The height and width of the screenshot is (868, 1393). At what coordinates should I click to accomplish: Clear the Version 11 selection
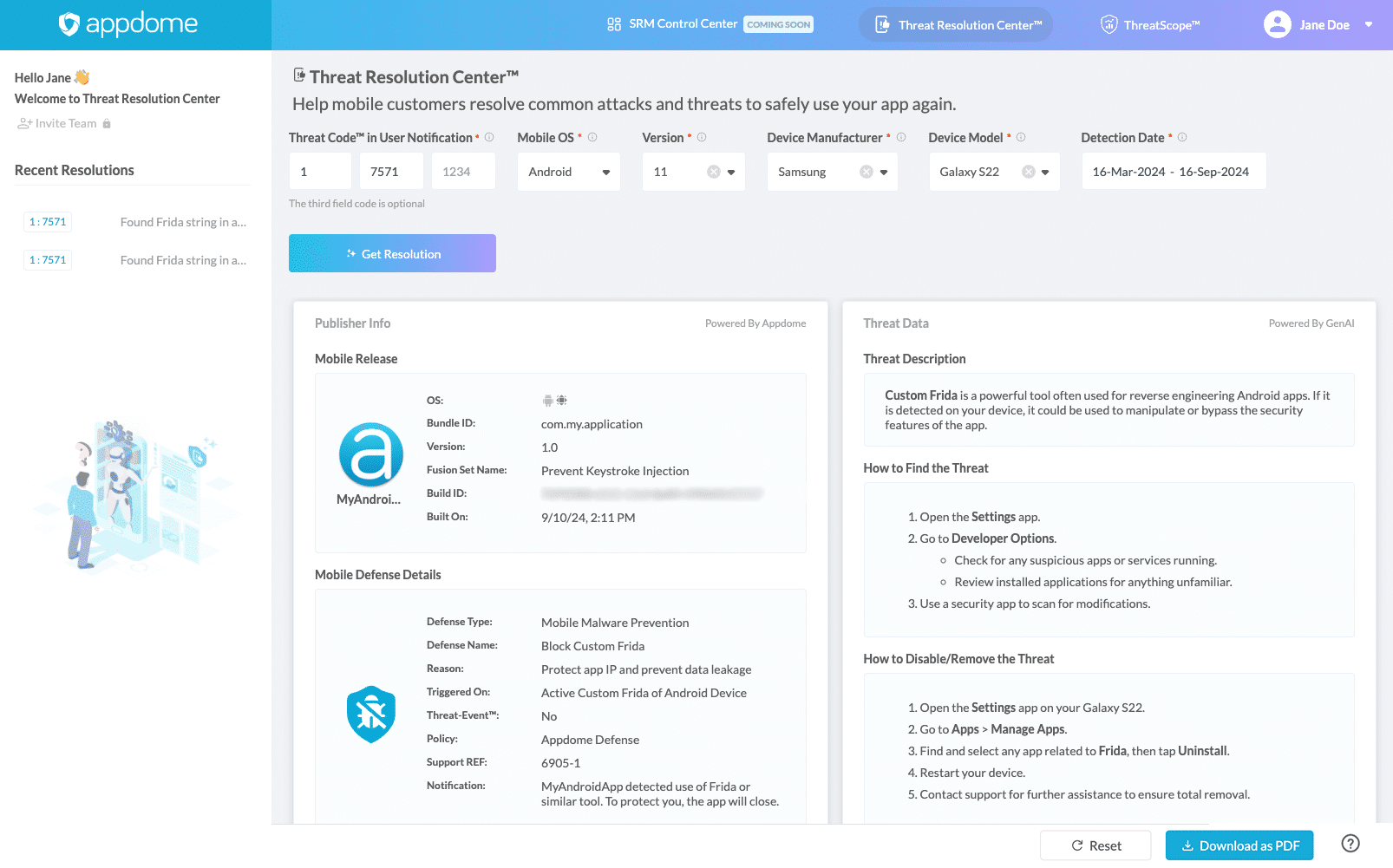click(x=714, y=172)
